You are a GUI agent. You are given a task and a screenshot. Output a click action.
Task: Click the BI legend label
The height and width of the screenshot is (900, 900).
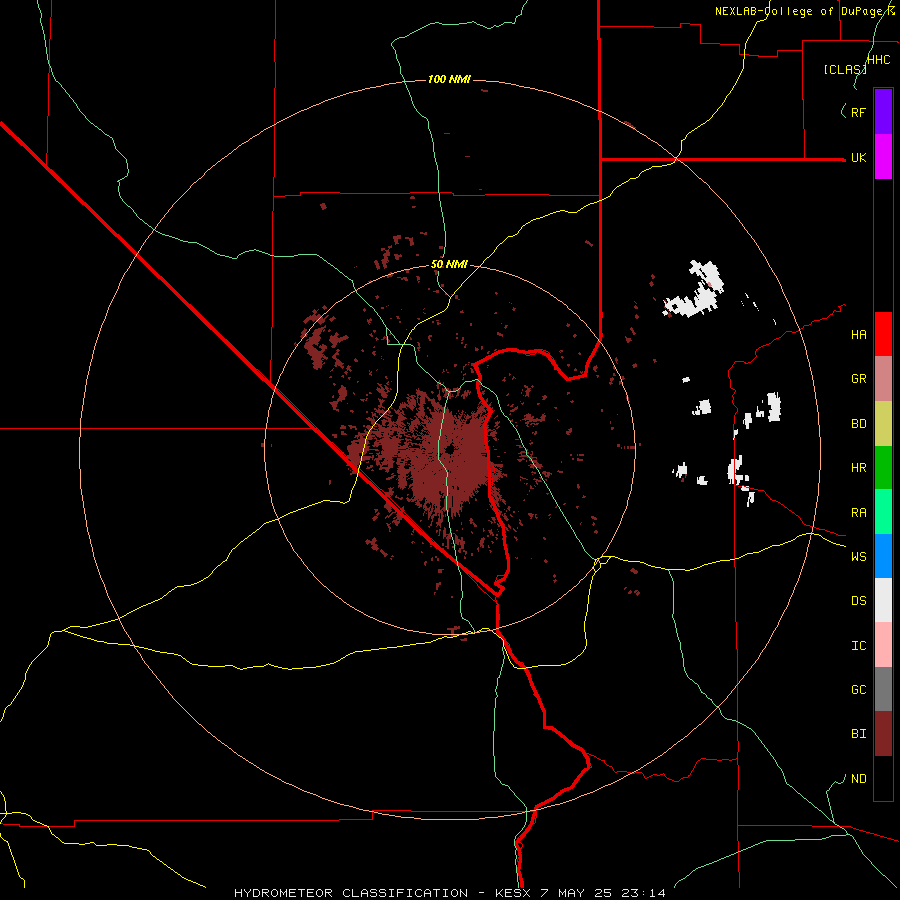pos(858,734)
